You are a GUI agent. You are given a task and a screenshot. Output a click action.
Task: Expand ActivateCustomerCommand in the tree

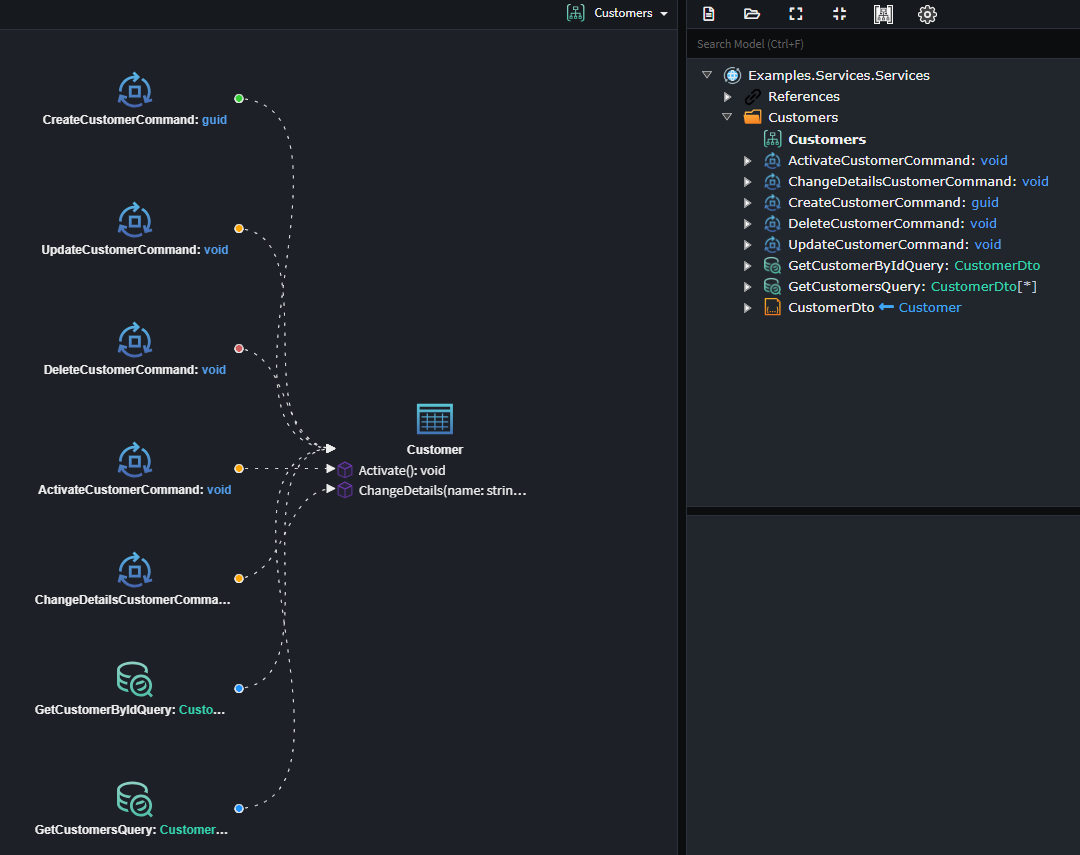pos(747,161)
